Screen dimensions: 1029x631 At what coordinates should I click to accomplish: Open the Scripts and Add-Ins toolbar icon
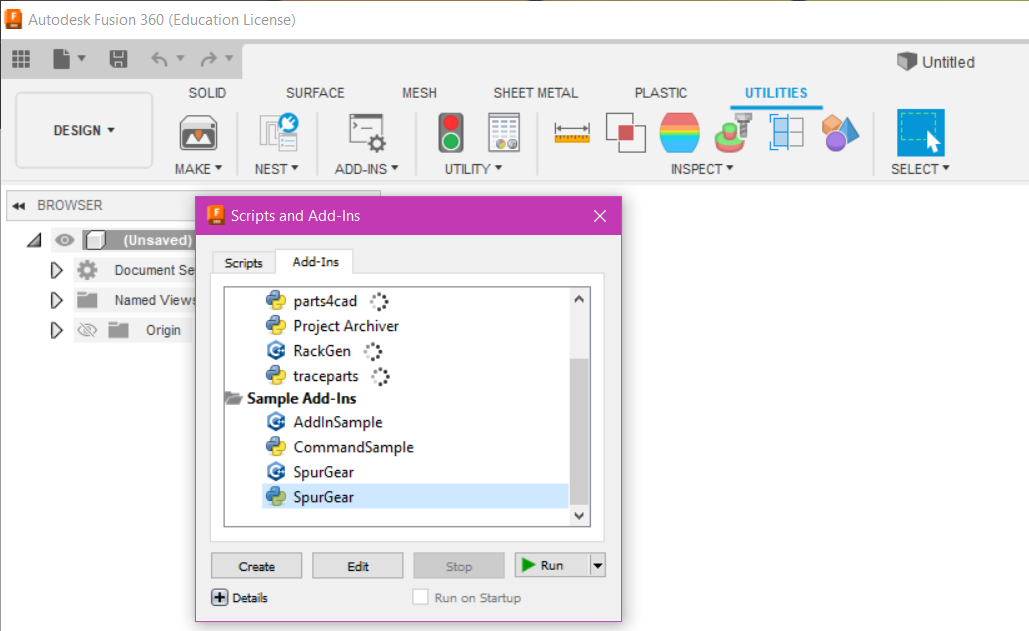click(367, 132)
